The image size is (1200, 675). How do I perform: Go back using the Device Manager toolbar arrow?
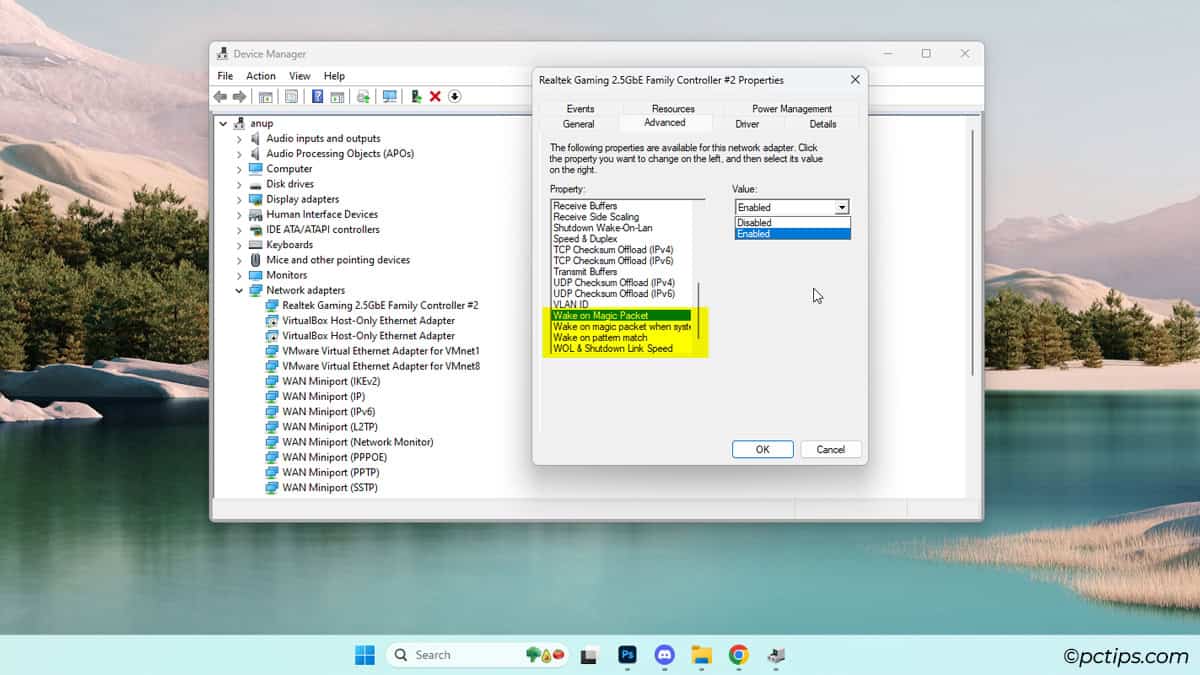point(220,96)
